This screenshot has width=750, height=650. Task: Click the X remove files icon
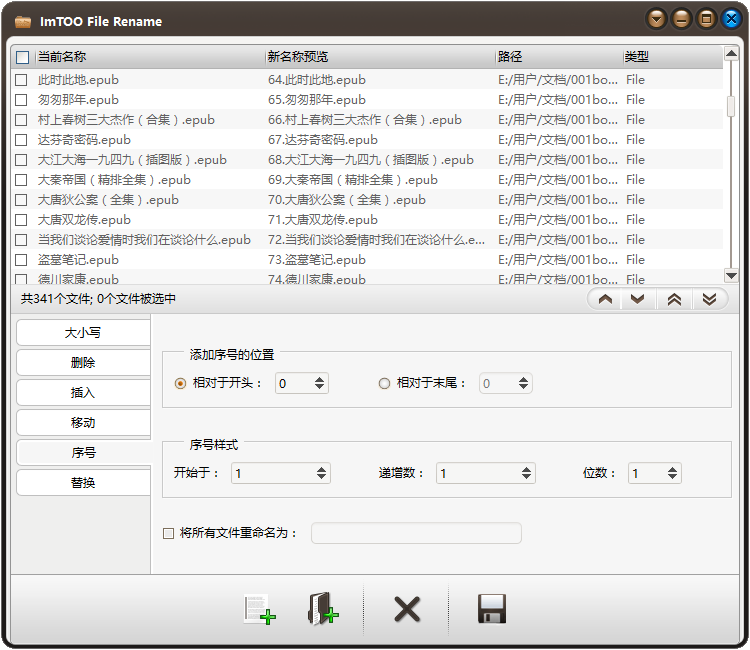(407, 609)
